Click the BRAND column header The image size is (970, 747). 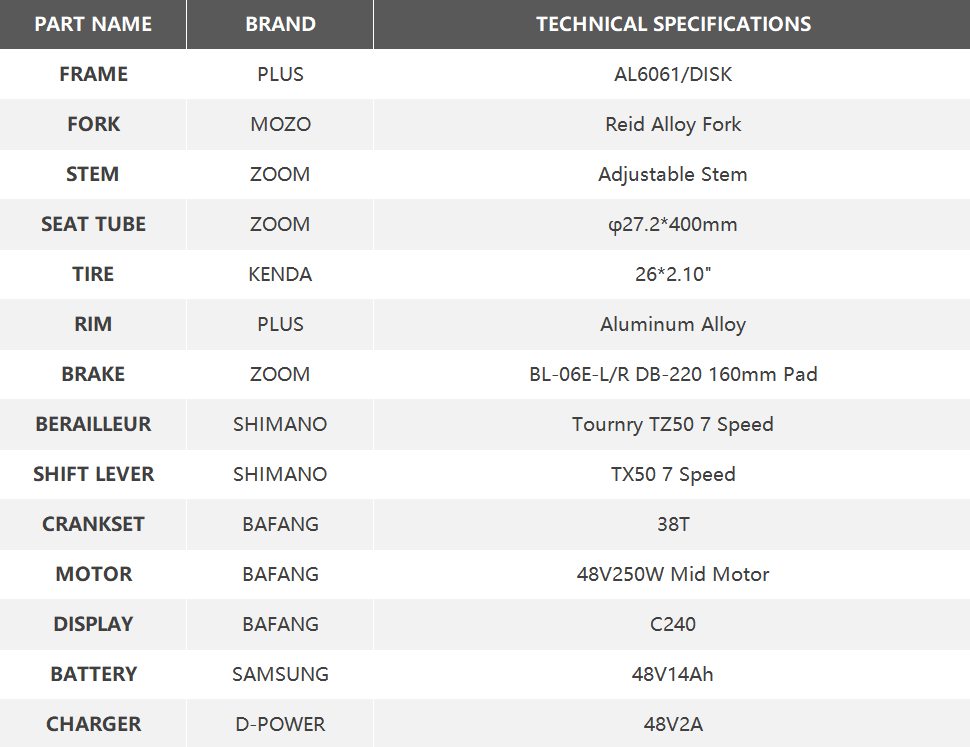pyautogui.click(x=280, y=24)
